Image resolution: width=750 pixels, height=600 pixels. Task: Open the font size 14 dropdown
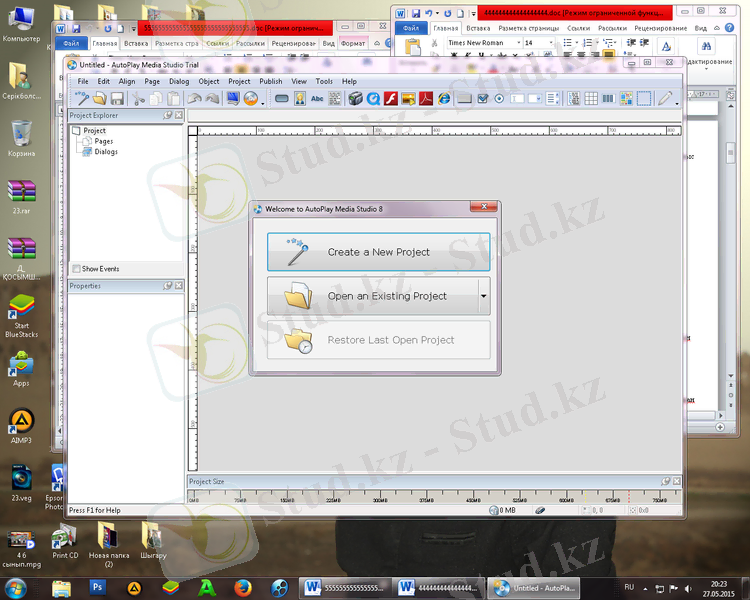pos(549,43)
